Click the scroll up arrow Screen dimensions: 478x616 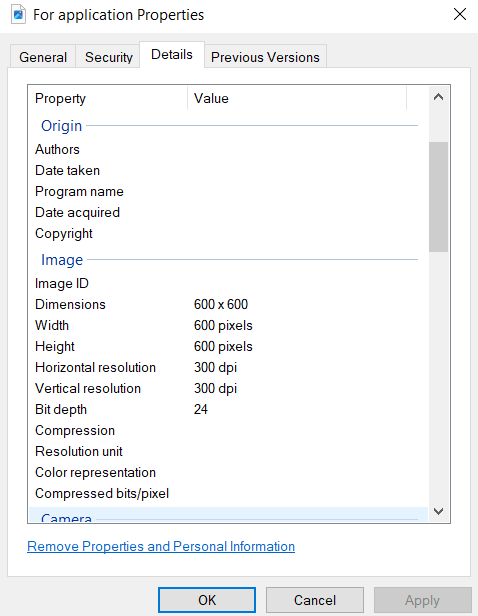pos(438,97)
